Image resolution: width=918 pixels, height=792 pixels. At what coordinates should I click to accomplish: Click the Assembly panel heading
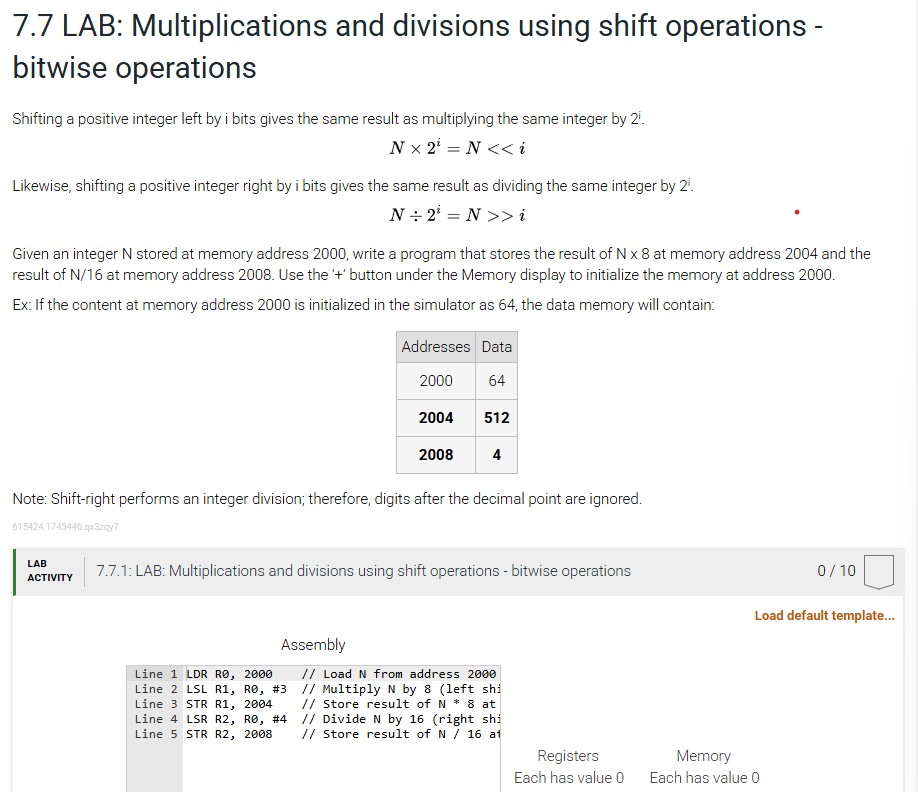(x=313, y=644)
